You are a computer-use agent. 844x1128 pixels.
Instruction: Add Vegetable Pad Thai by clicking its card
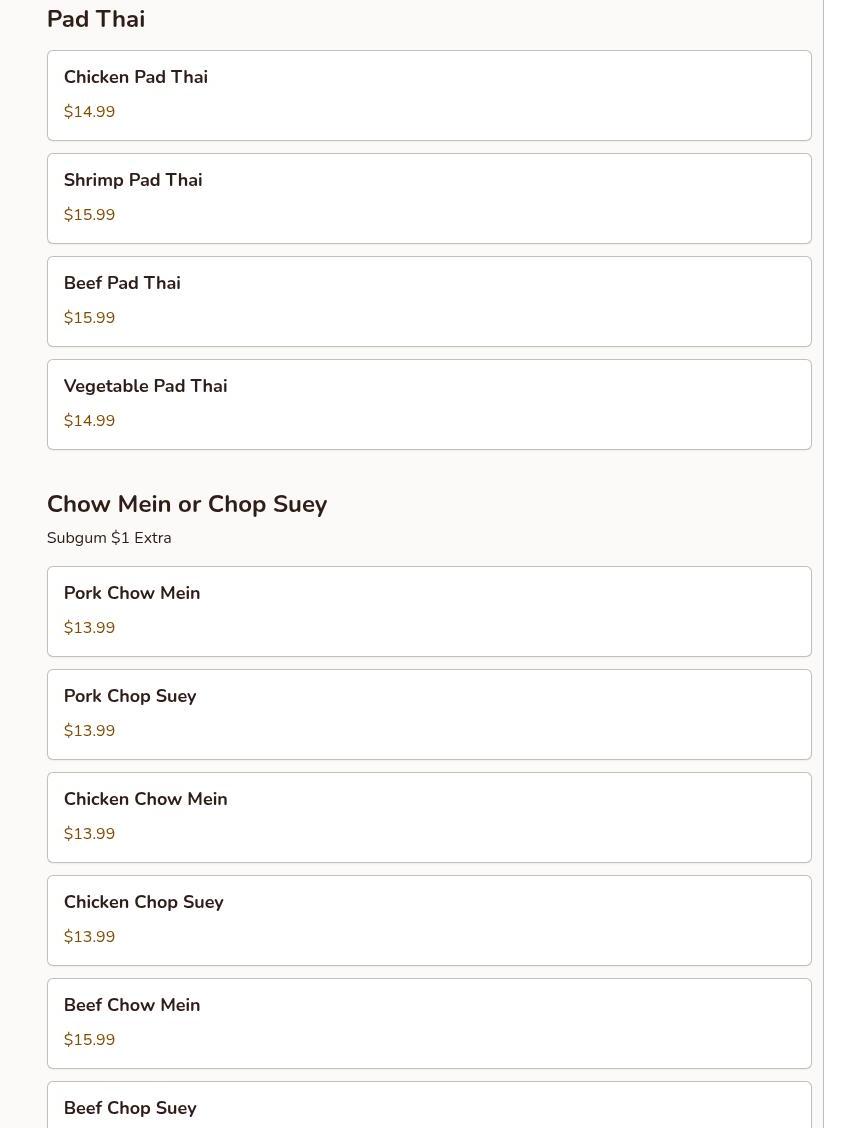coord(429,404)
